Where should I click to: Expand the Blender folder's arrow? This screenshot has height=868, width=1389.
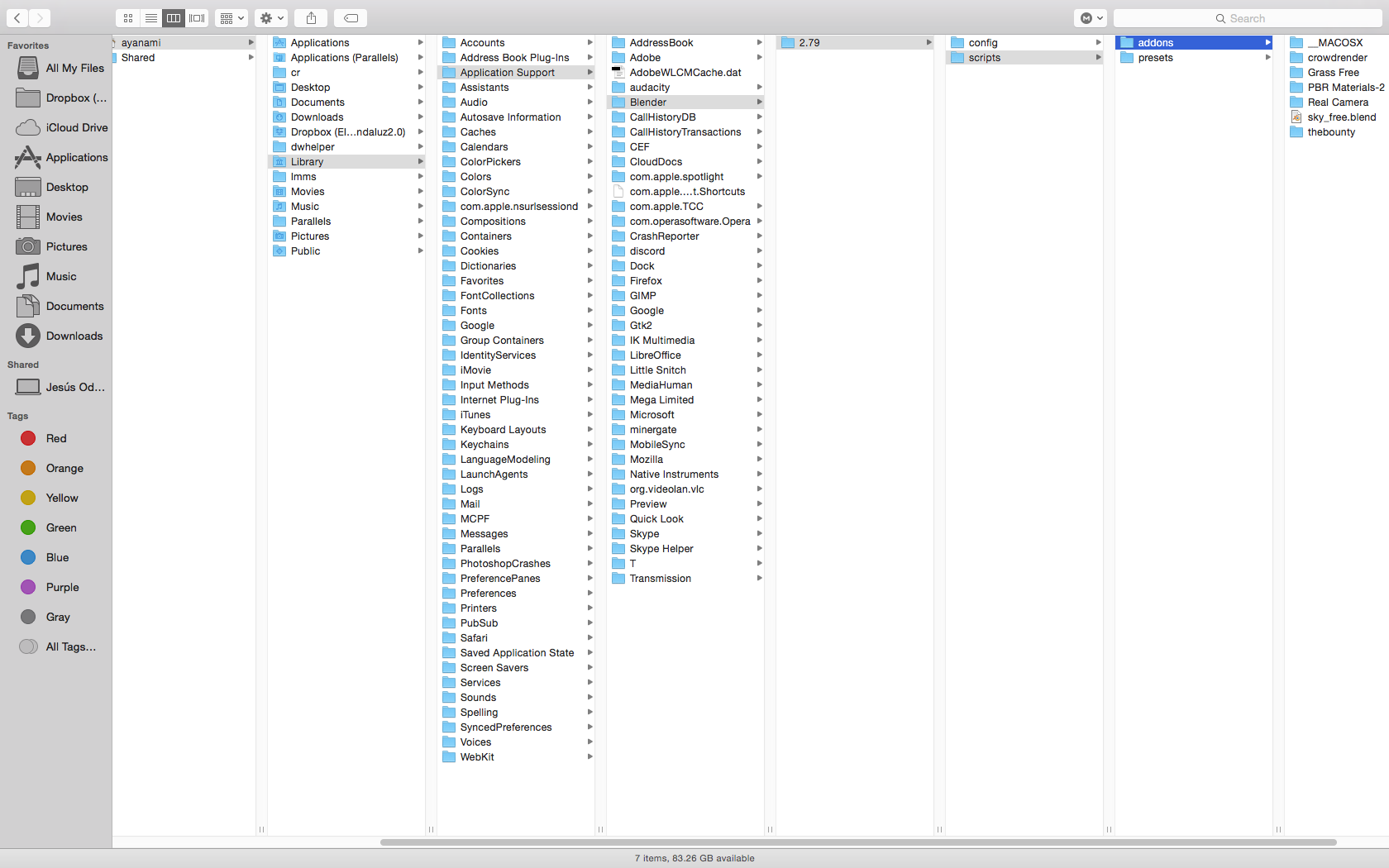pos(759,103)
